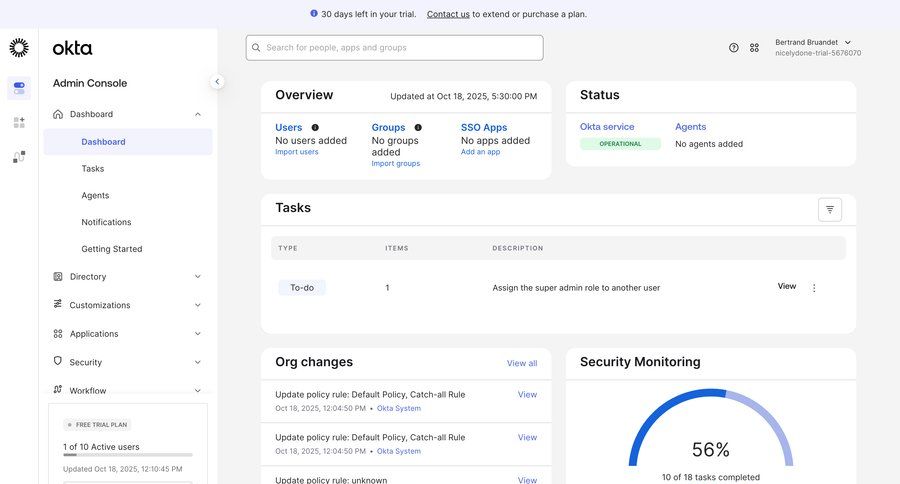
Task: Collapse the Dashboard menu chevron
Action: (197, 114)
